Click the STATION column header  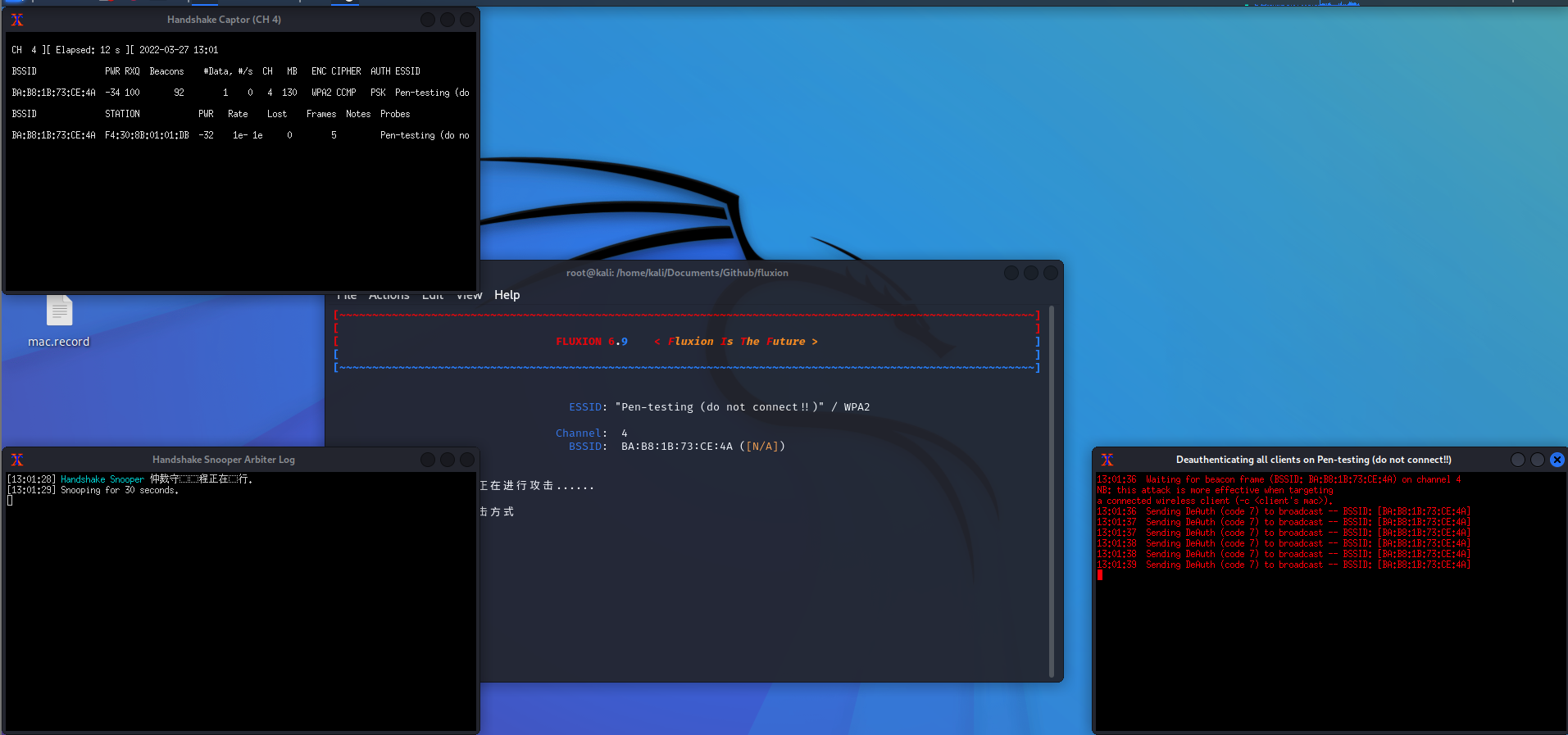[x=122, y=114]
